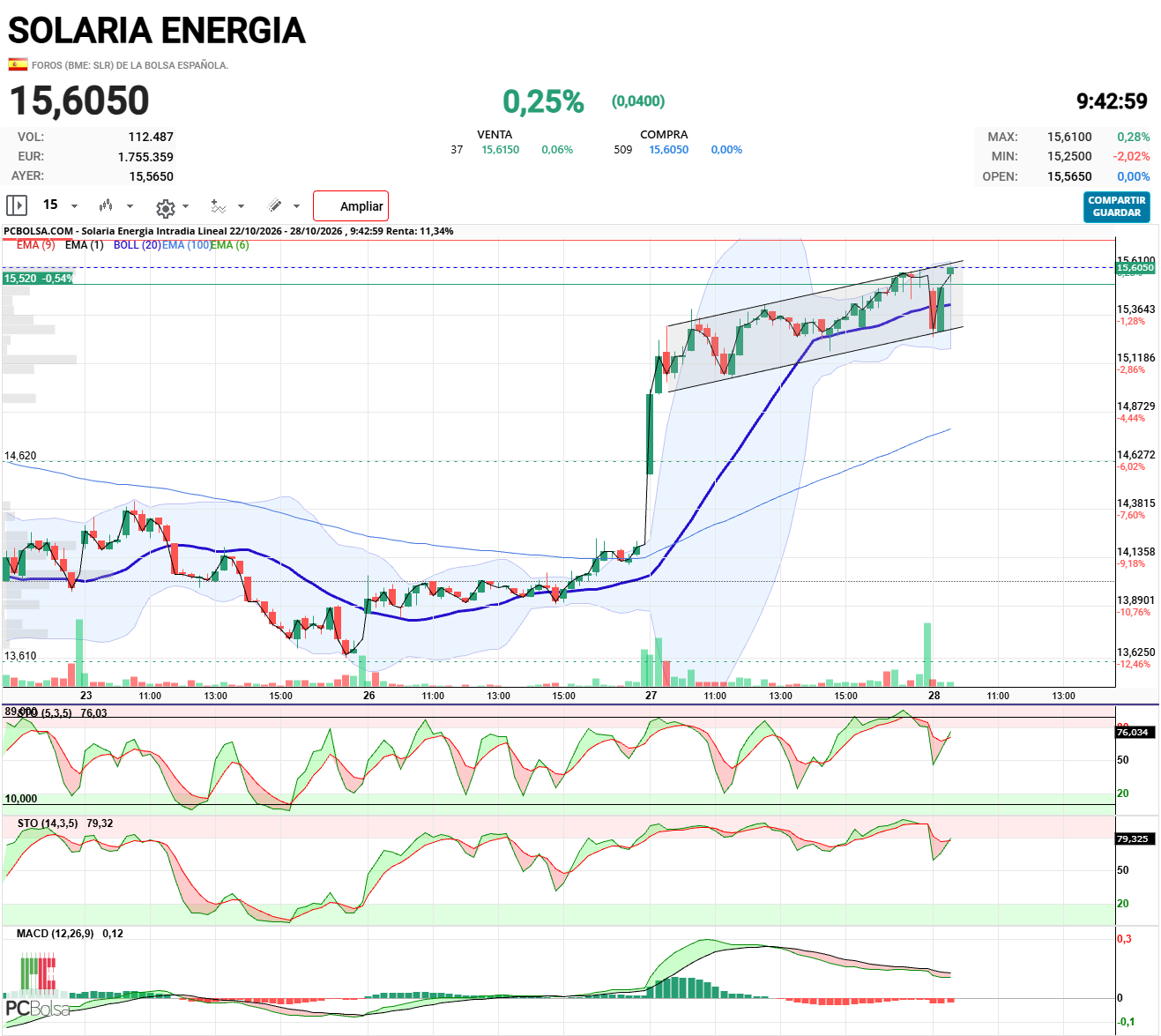
Task: Click the 0,25% daily change percentage
Action: click(543, 101)
